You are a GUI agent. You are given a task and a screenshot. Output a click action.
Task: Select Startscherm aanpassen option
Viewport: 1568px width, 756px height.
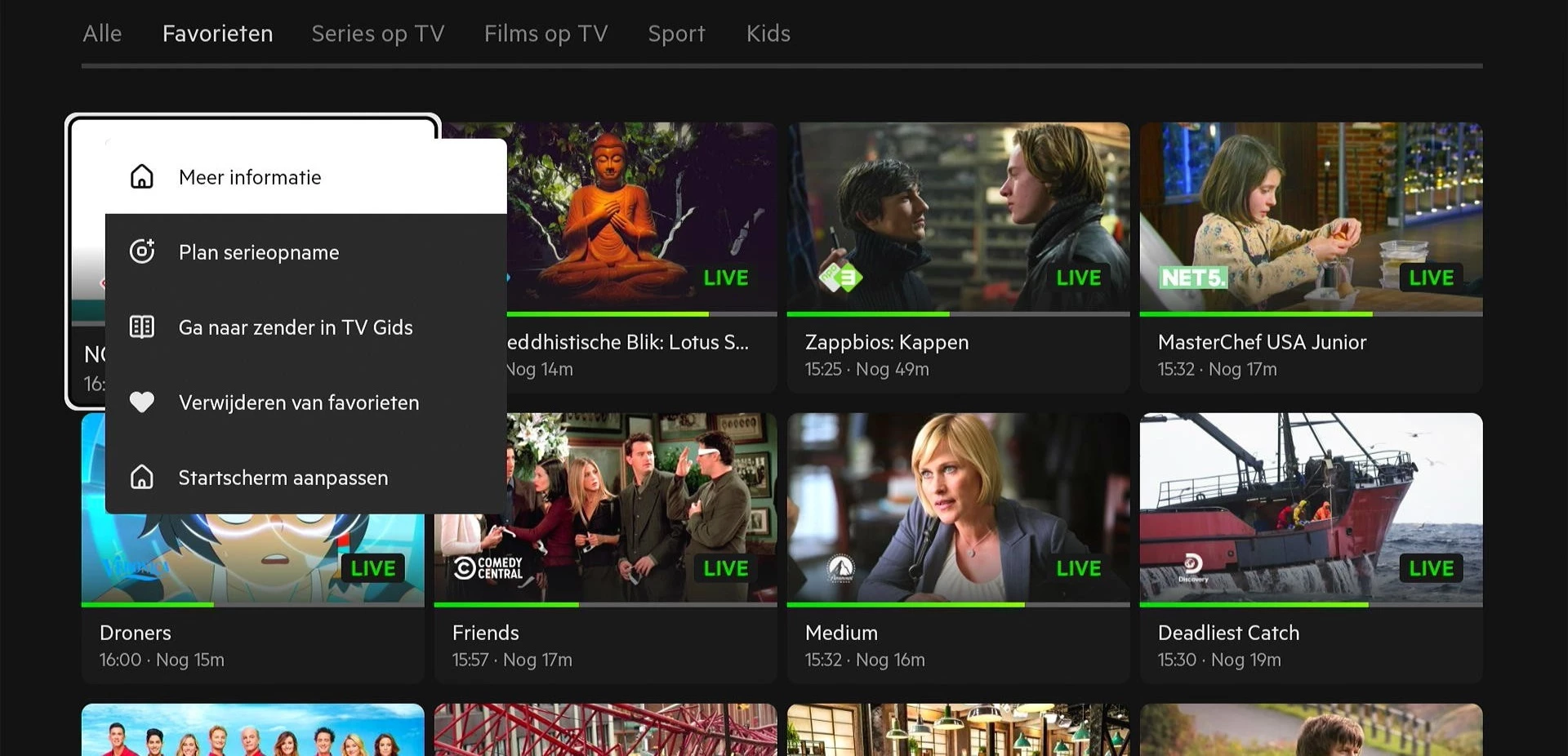[x=306, y=477]
